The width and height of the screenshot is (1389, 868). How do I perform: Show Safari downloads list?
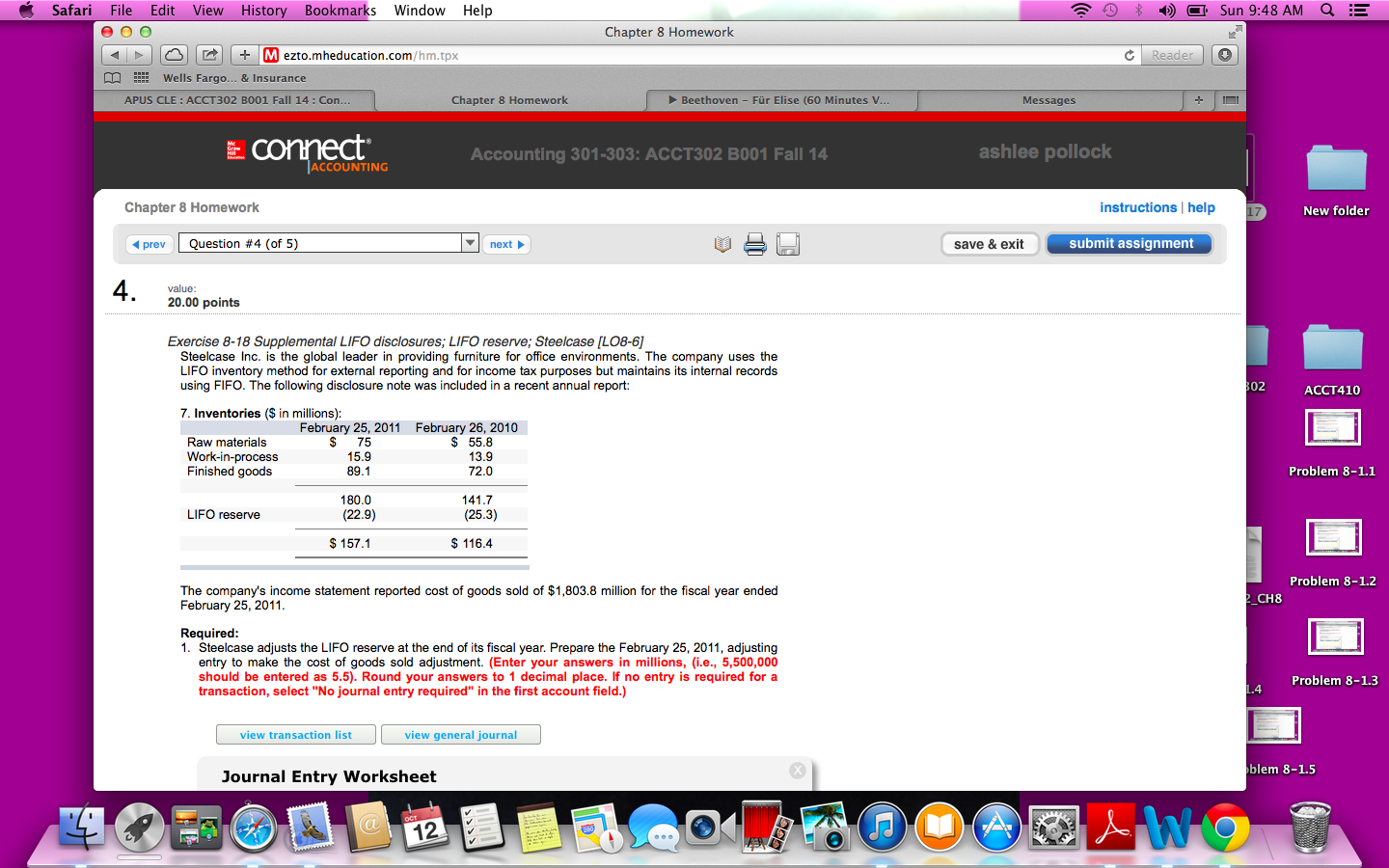click(1225, 55)
